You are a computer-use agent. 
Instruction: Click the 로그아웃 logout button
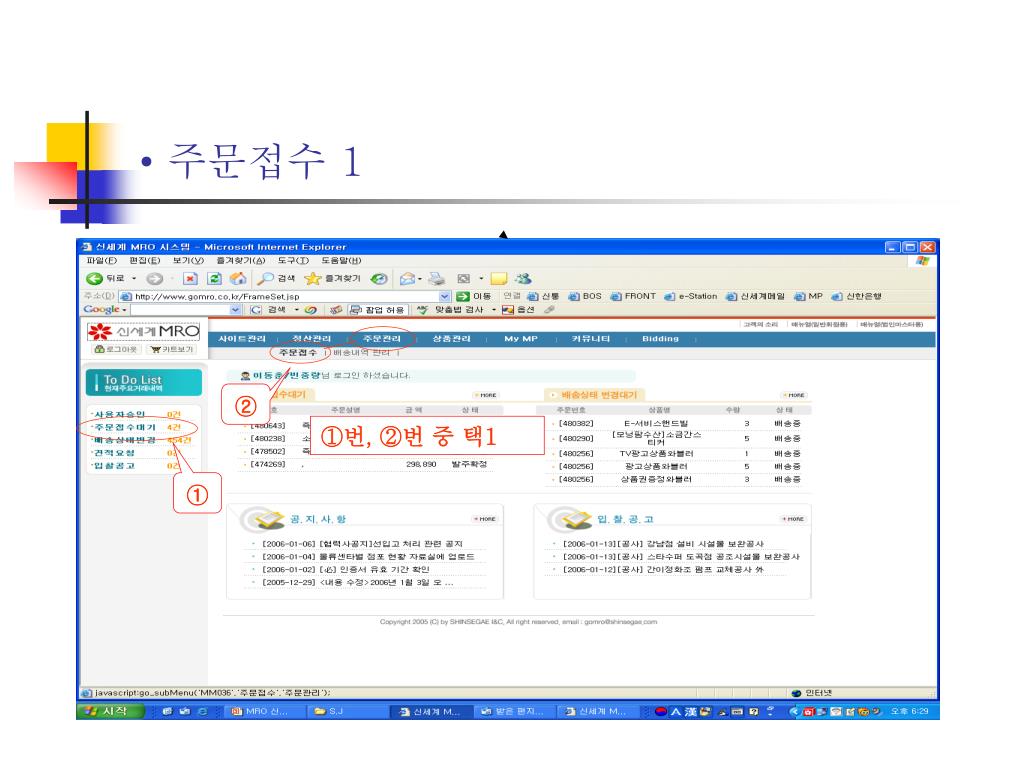point(116,349)
